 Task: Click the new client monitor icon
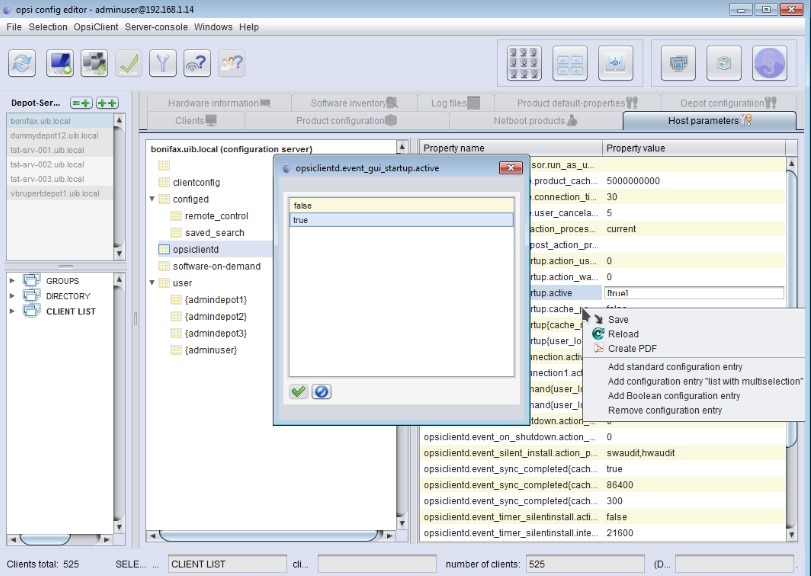click(x=60, y=63)
